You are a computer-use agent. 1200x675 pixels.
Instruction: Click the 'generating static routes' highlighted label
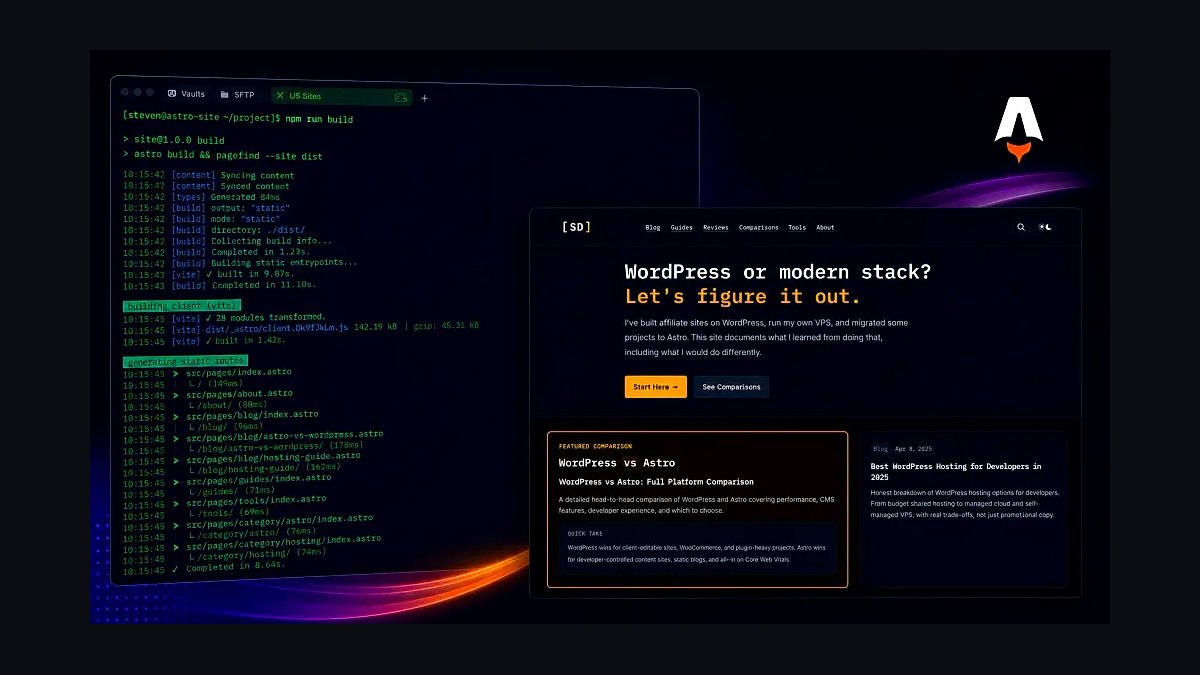pyautogui.click(x=185, y=361)
